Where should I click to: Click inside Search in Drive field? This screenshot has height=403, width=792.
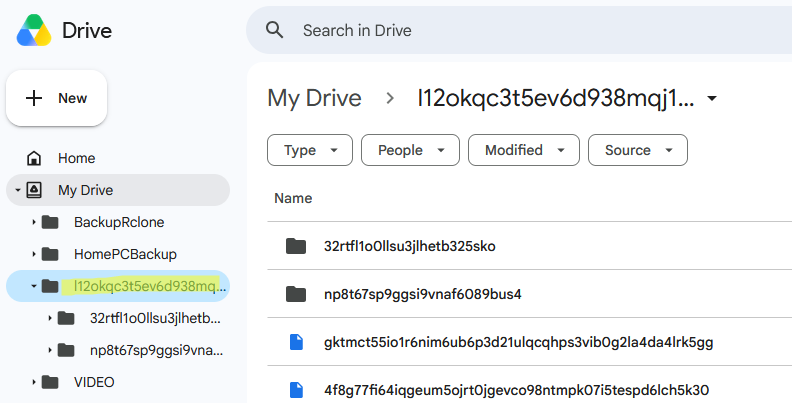pos(519,30)
